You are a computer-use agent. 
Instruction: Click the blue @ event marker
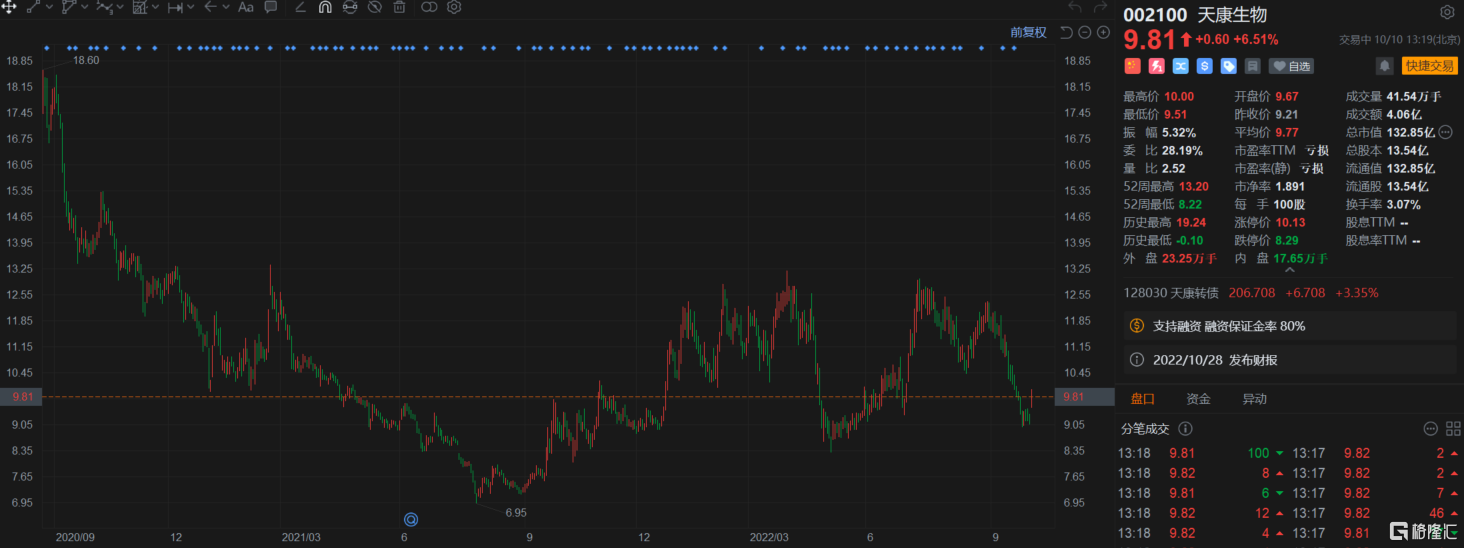[x=410, y=520]
